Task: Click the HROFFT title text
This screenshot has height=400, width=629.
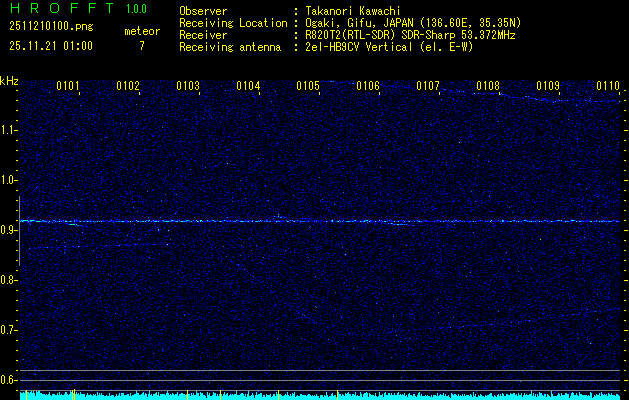Action: 62,9
